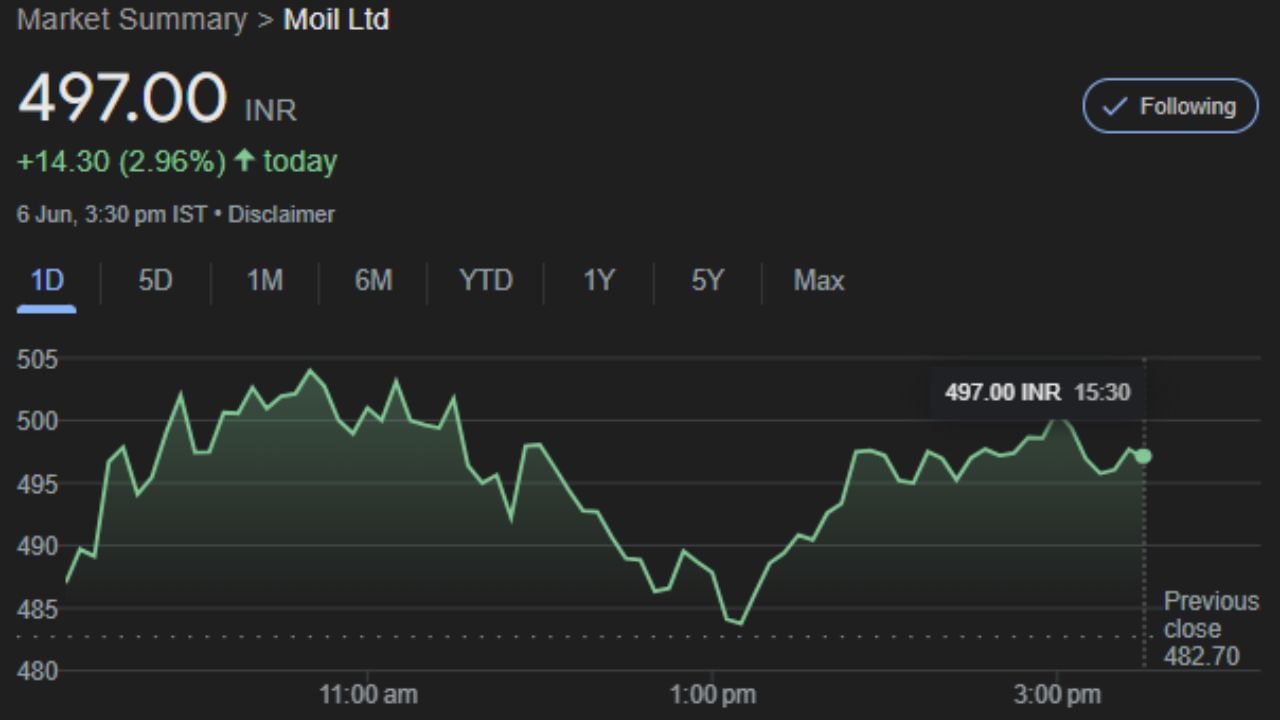This screenshot has height=720, width=1280.
Task: Switch to the YTD chart range
Action: tap(485, 281)
